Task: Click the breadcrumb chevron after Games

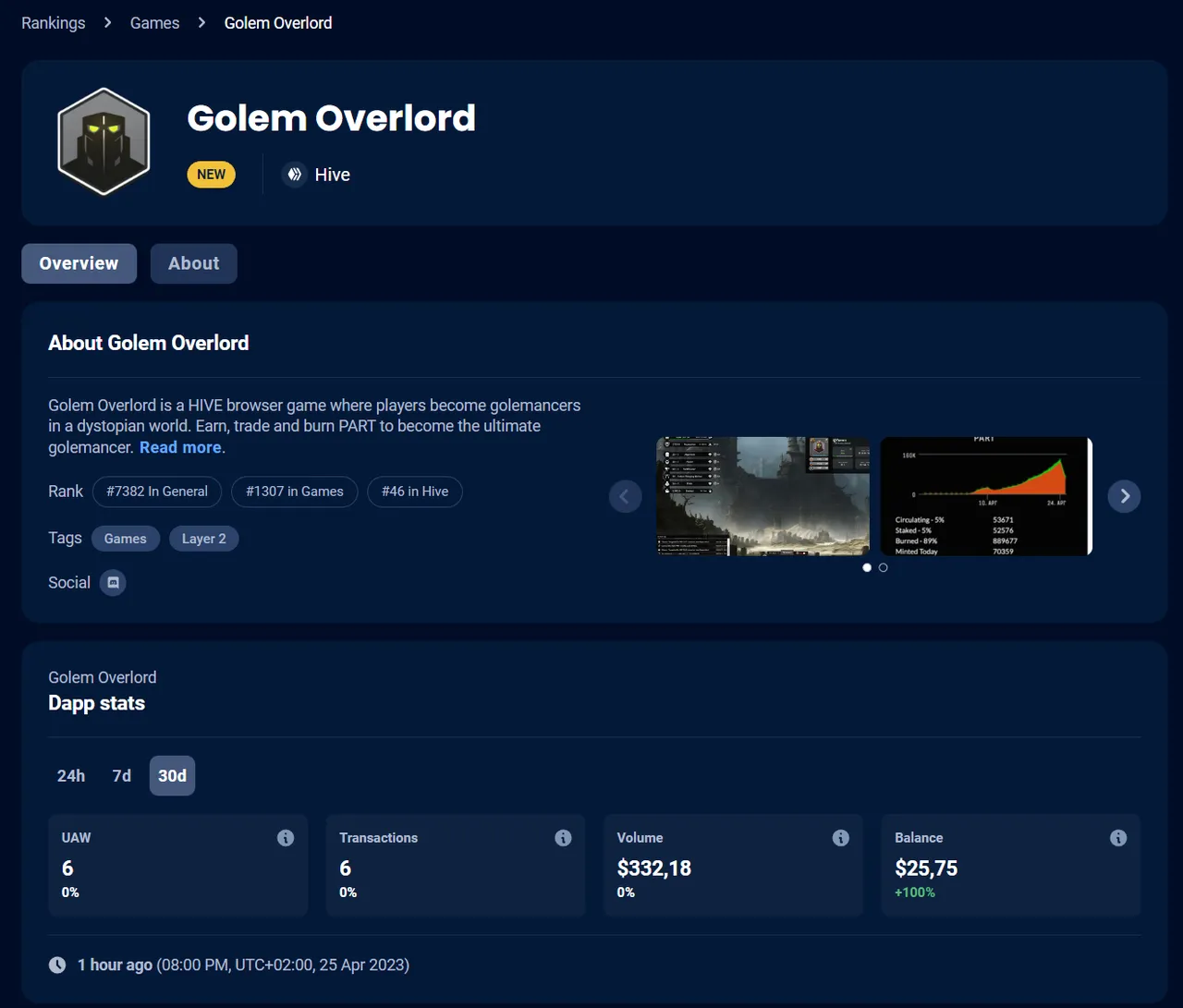Action: (201, 22)
